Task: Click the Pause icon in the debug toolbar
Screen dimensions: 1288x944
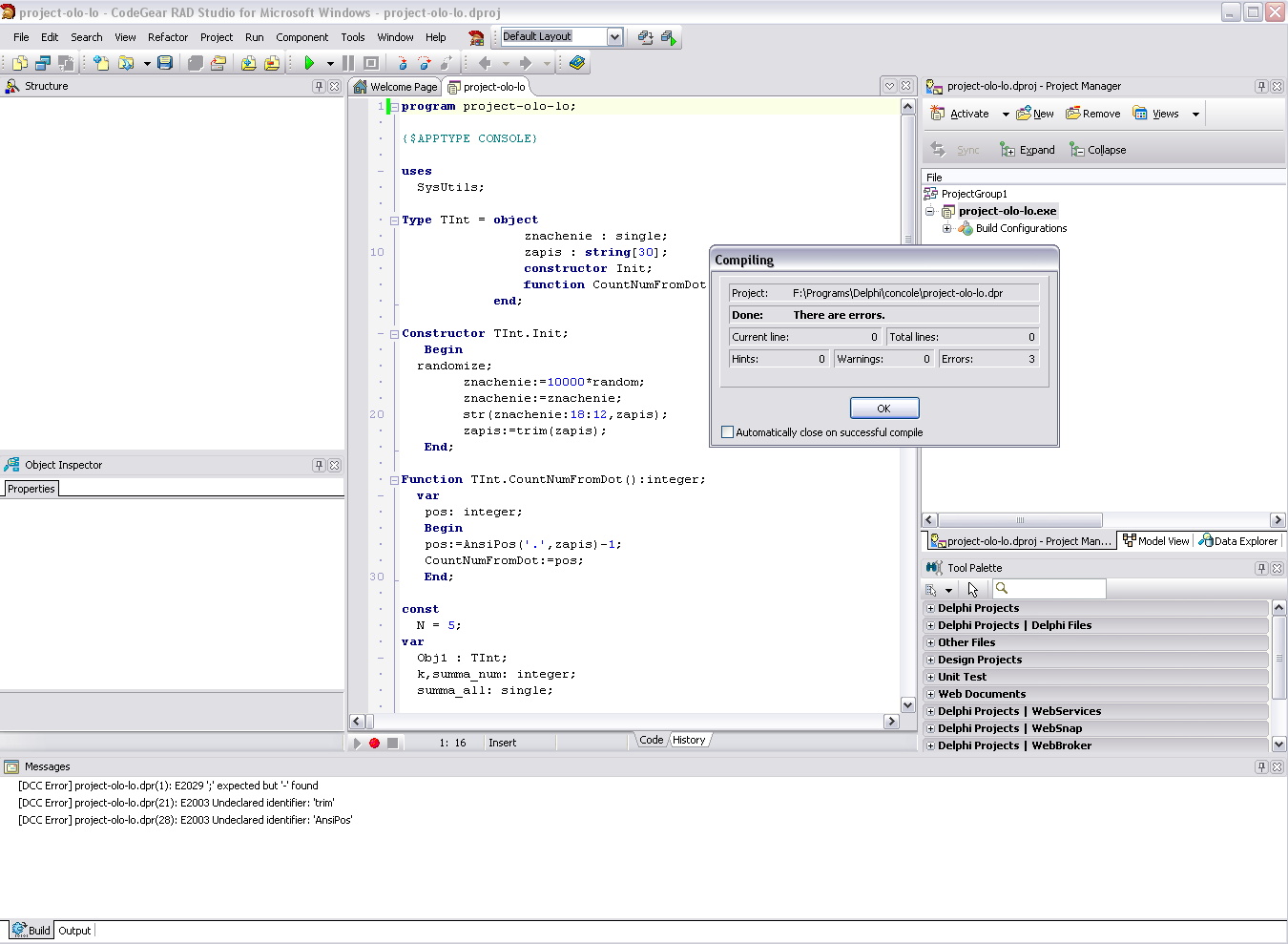Action: click(x=348, y=63)
